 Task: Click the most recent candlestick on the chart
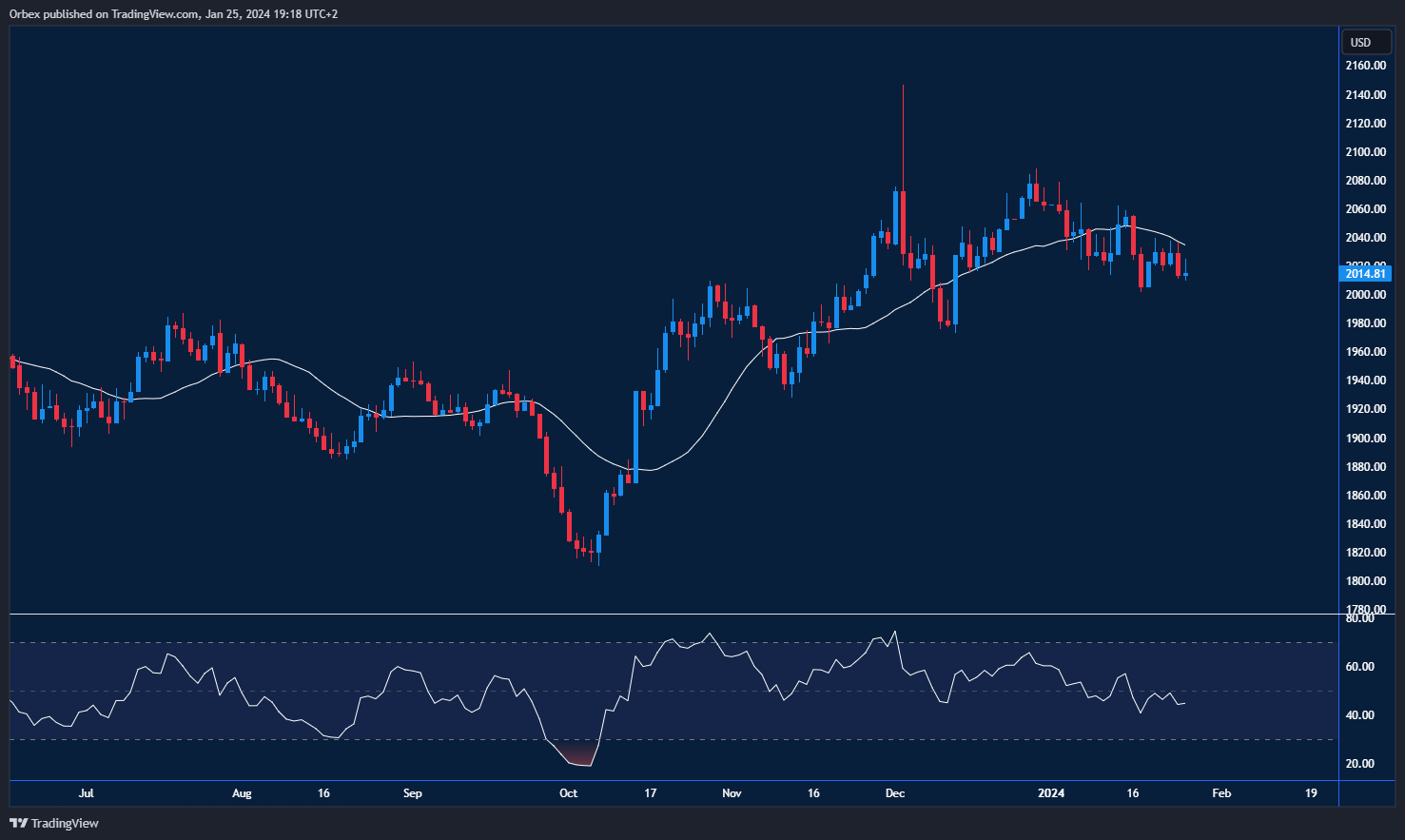click(x=1185, y=274)
